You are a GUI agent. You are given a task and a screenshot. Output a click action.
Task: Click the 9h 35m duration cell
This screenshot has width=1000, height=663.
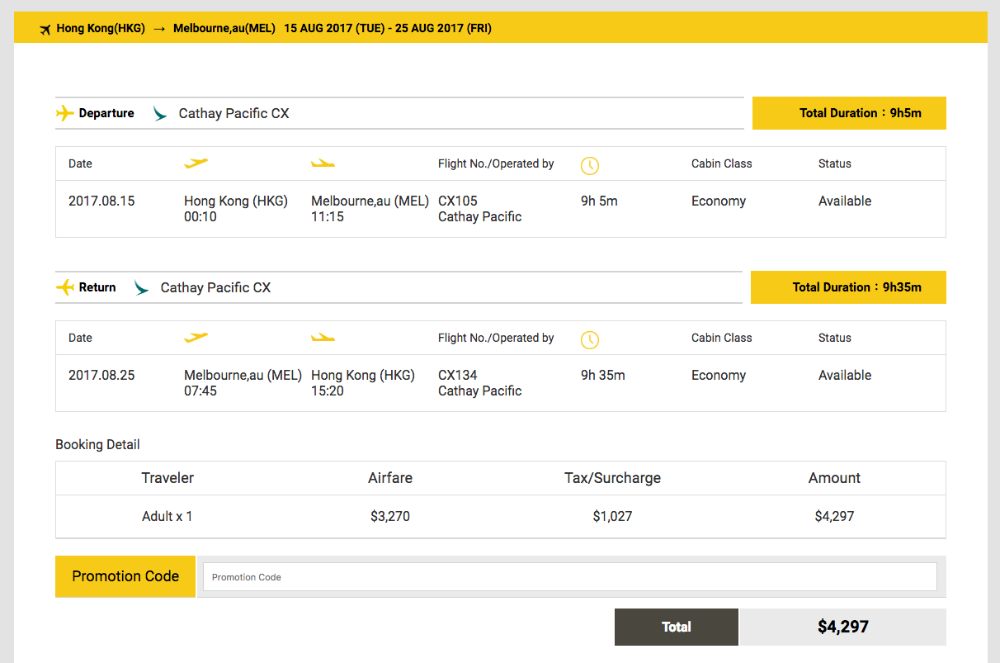click(x=603, y=375)
